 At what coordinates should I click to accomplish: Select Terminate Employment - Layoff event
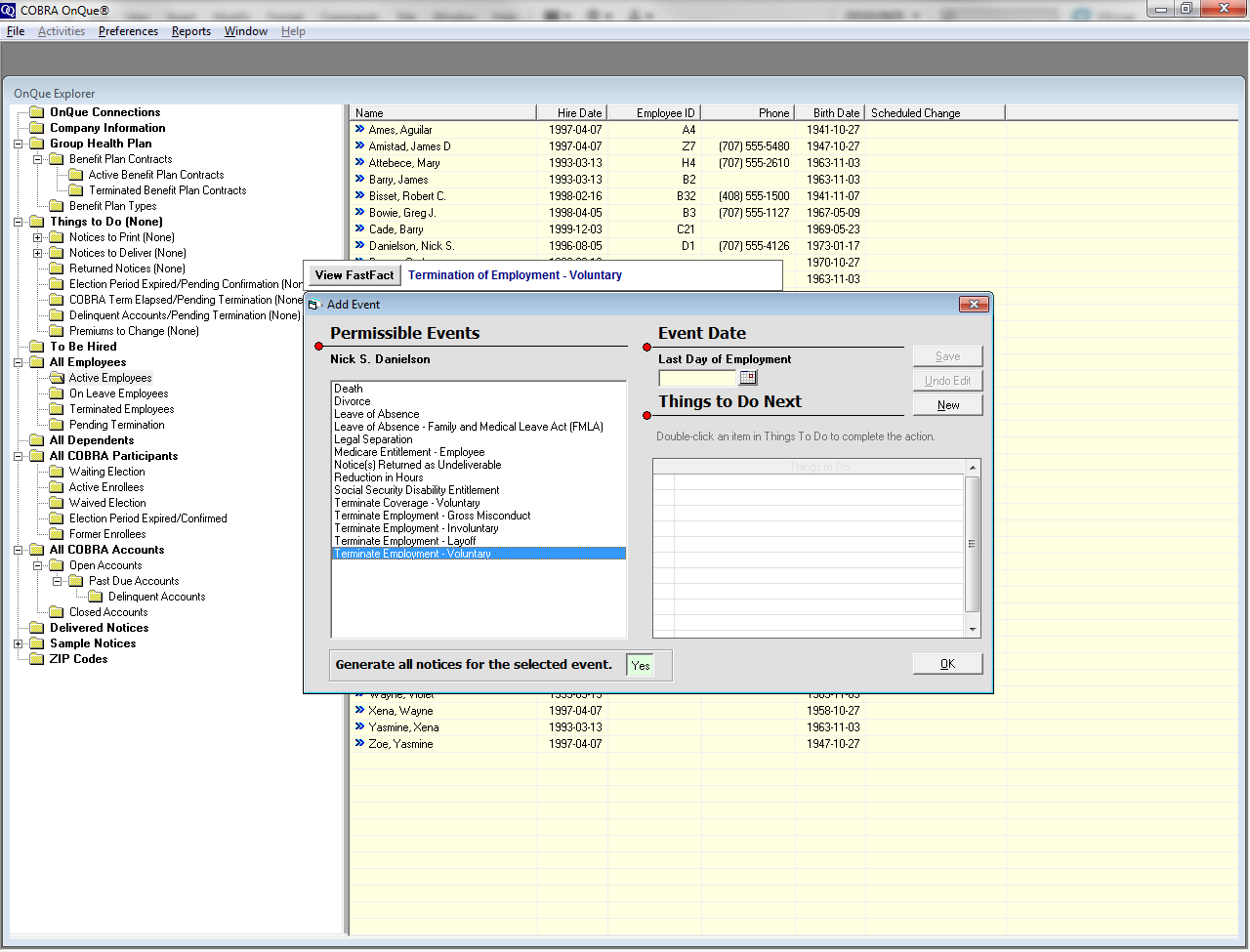[x=404, y=541]
